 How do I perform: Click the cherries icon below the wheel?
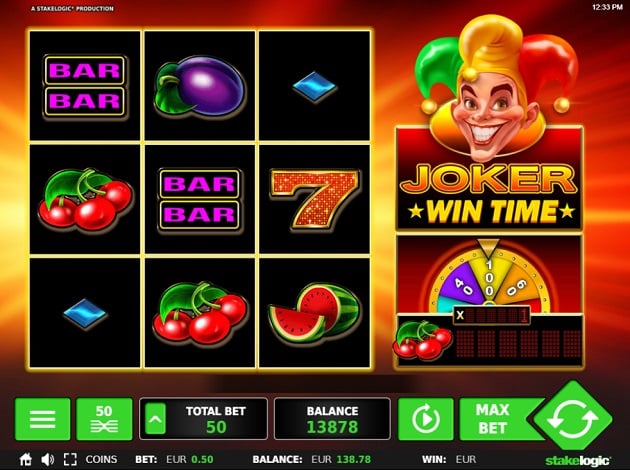click(x=423, y=339)
